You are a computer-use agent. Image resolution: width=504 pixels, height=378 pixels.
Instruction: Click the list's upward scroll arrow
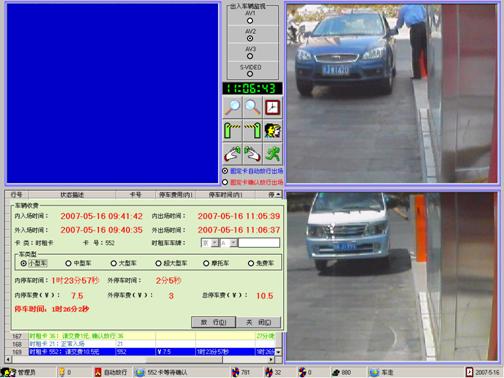[278, 194]
